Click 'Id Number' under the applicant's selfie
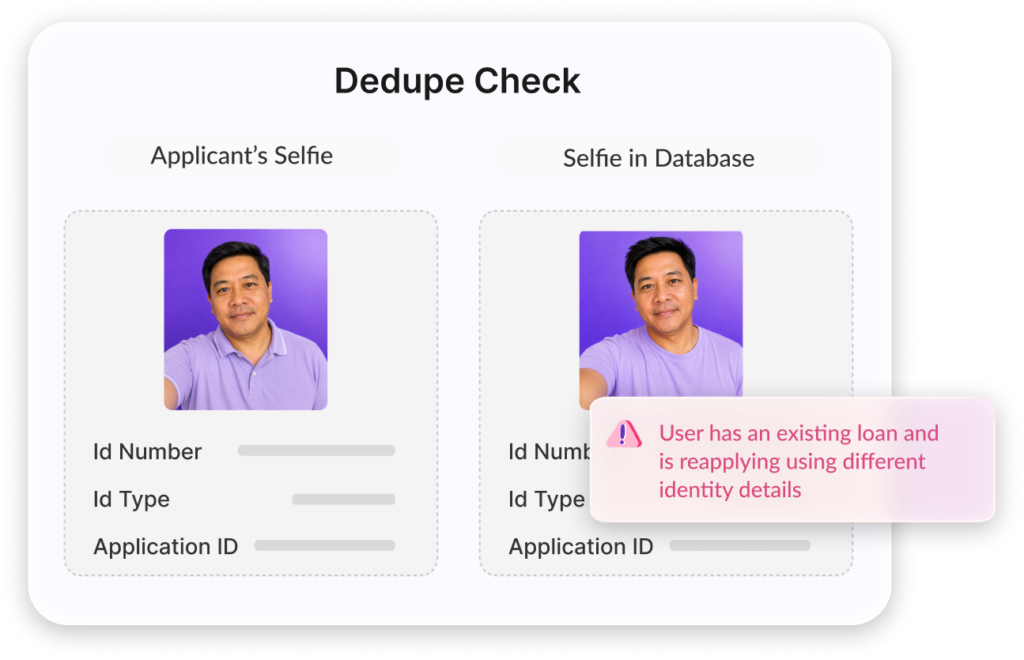Image resolution: width=1024 pixels, height=660 pixels. 148,451
